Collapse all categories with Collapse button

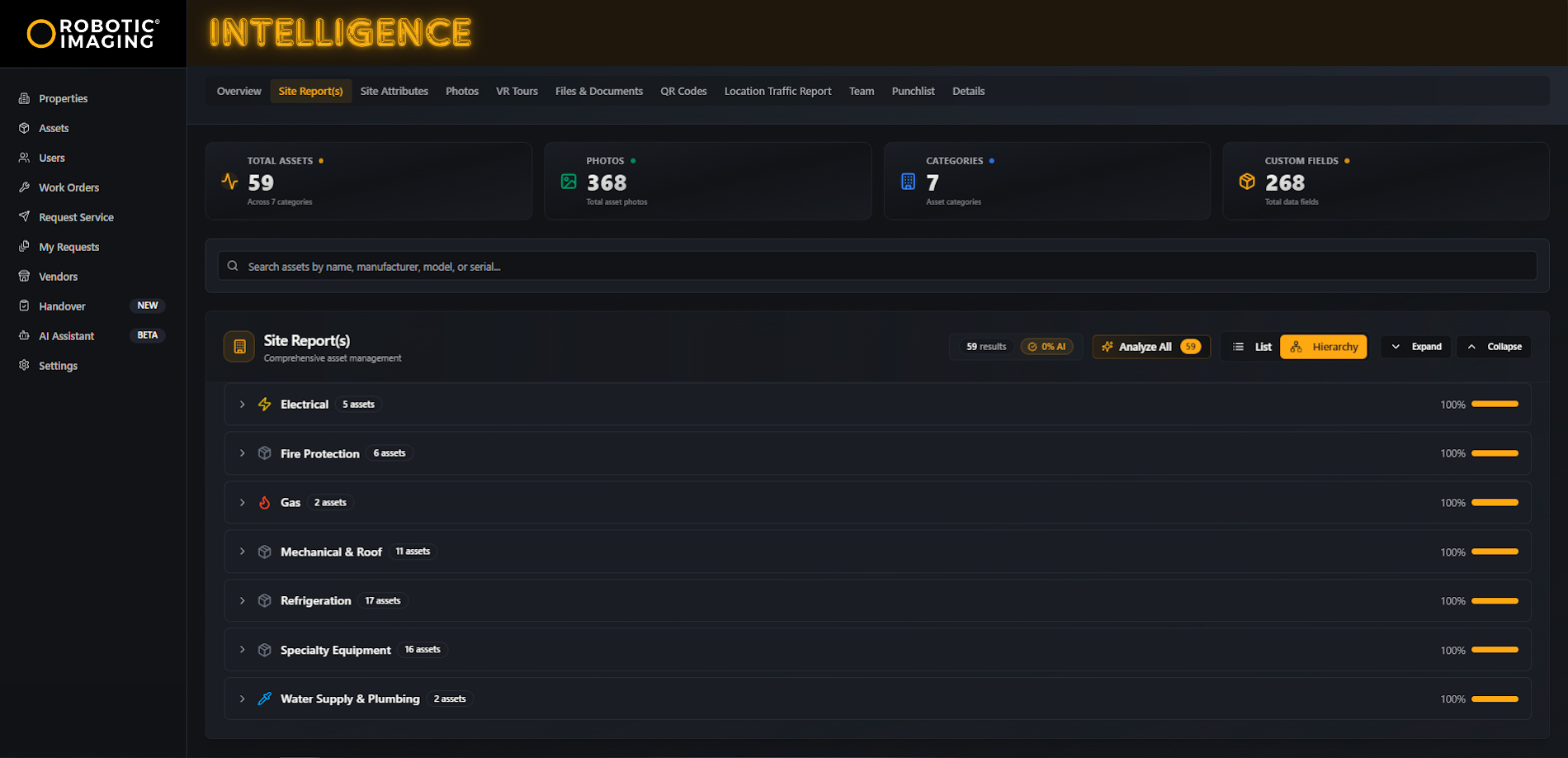1494,347
